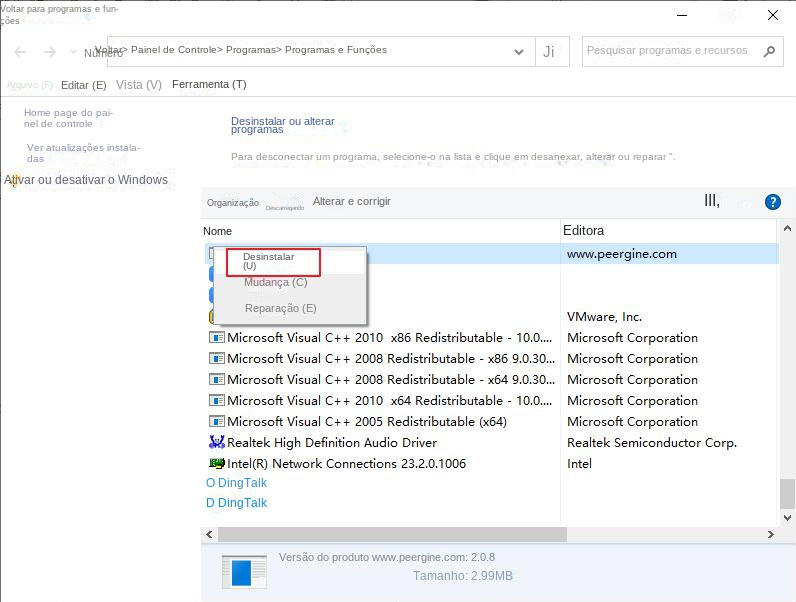The height and width of the screenshot is (602, 796).
Task: Click the Intel publisher cell
Action: [579, 463]
